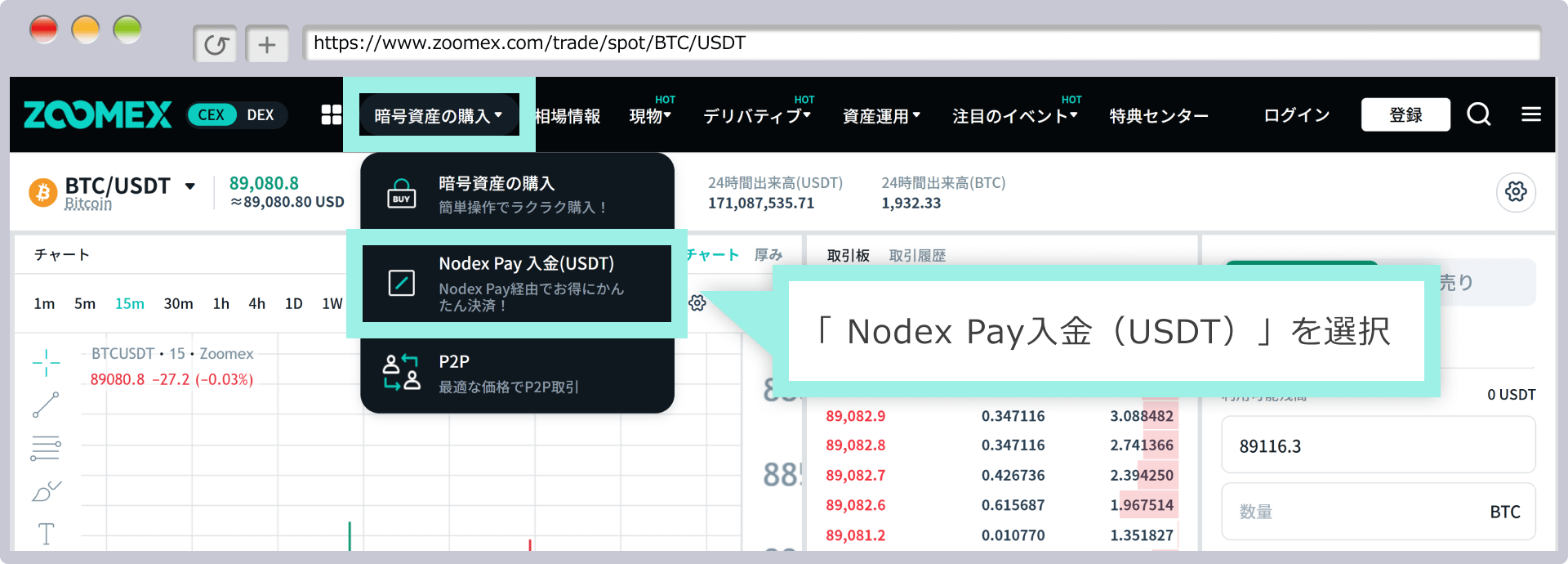Viewport: 1568px width, 564px height.
Task: Click the Nodex Pay square icon
Action: point(401,283)
